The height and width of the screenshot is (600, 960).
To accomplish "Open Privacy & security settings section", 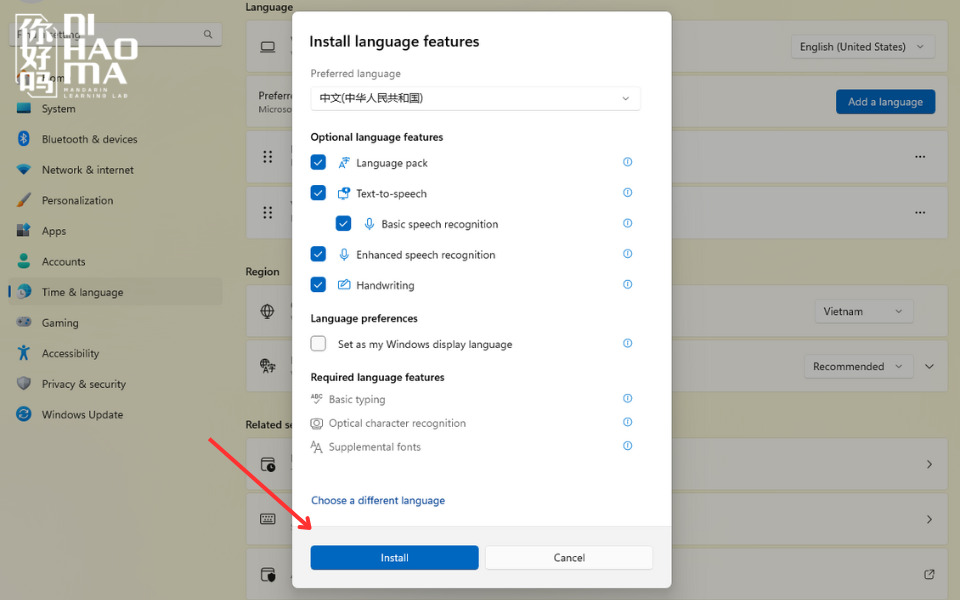I will coord(83,384).
